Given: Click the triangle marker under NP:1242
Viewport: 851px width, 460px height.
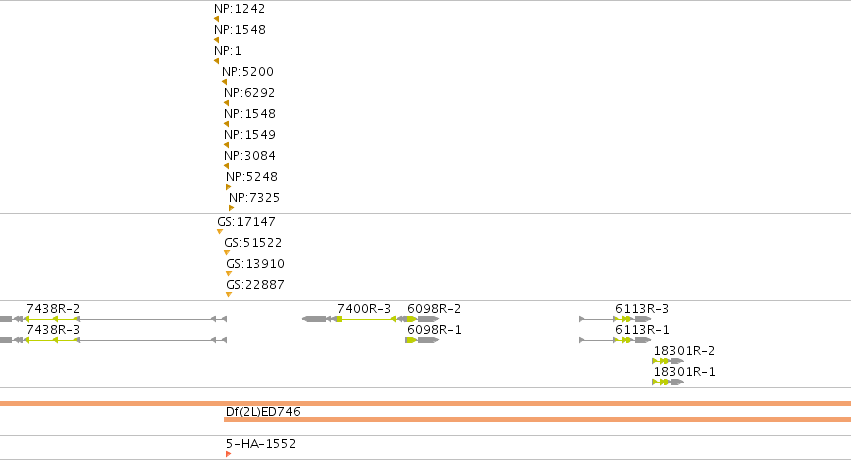Looking at the screenshot, I should (217, 19).
